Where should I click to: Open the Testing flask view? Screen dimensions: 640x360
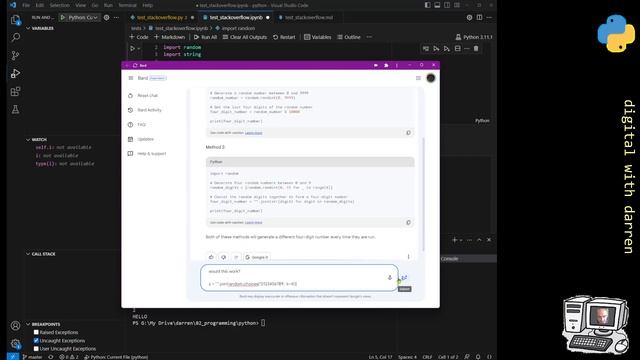tap(15, 109)
